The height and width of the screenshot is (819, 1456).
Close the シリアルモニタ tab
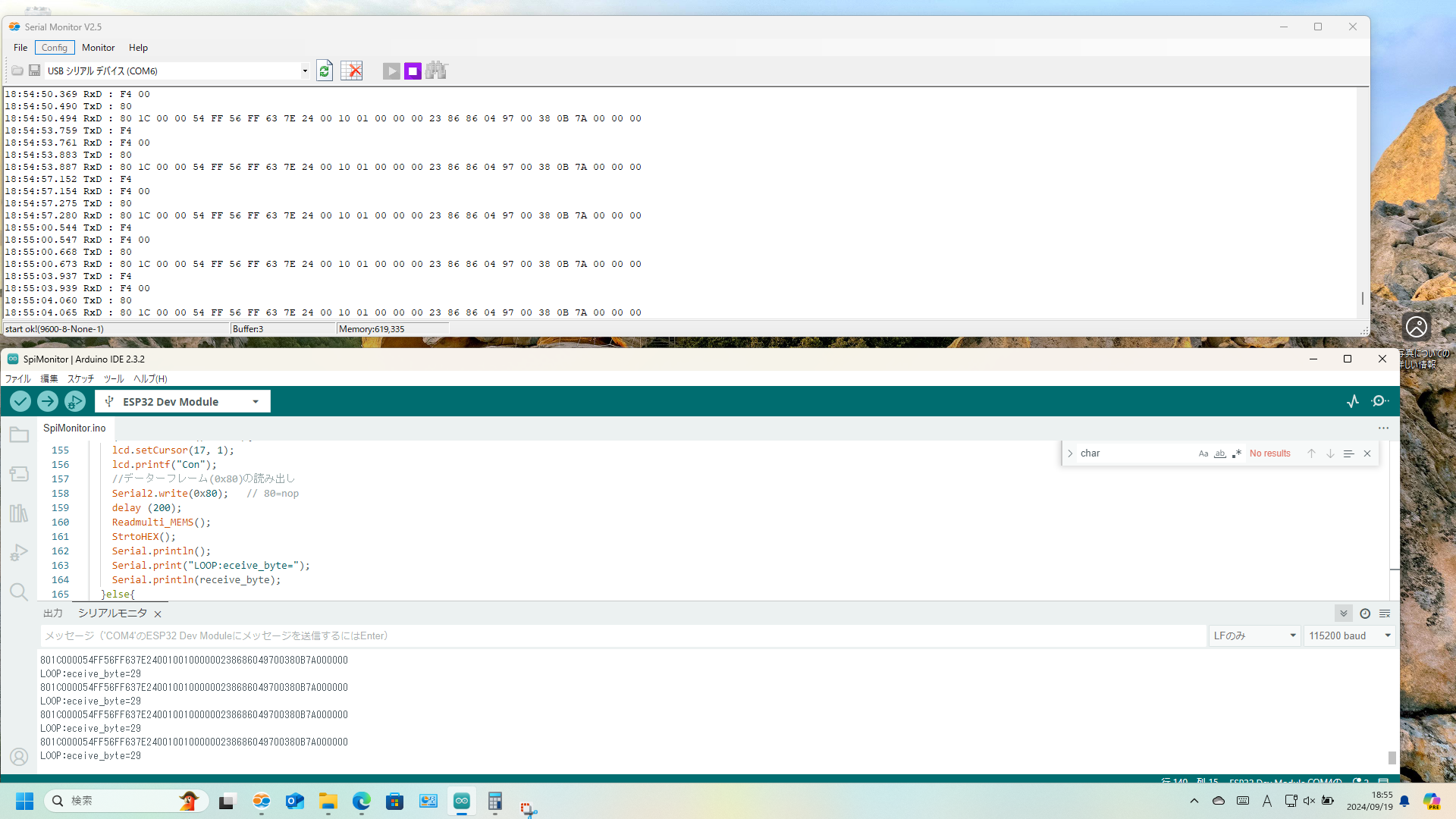(x=158, y=613)
